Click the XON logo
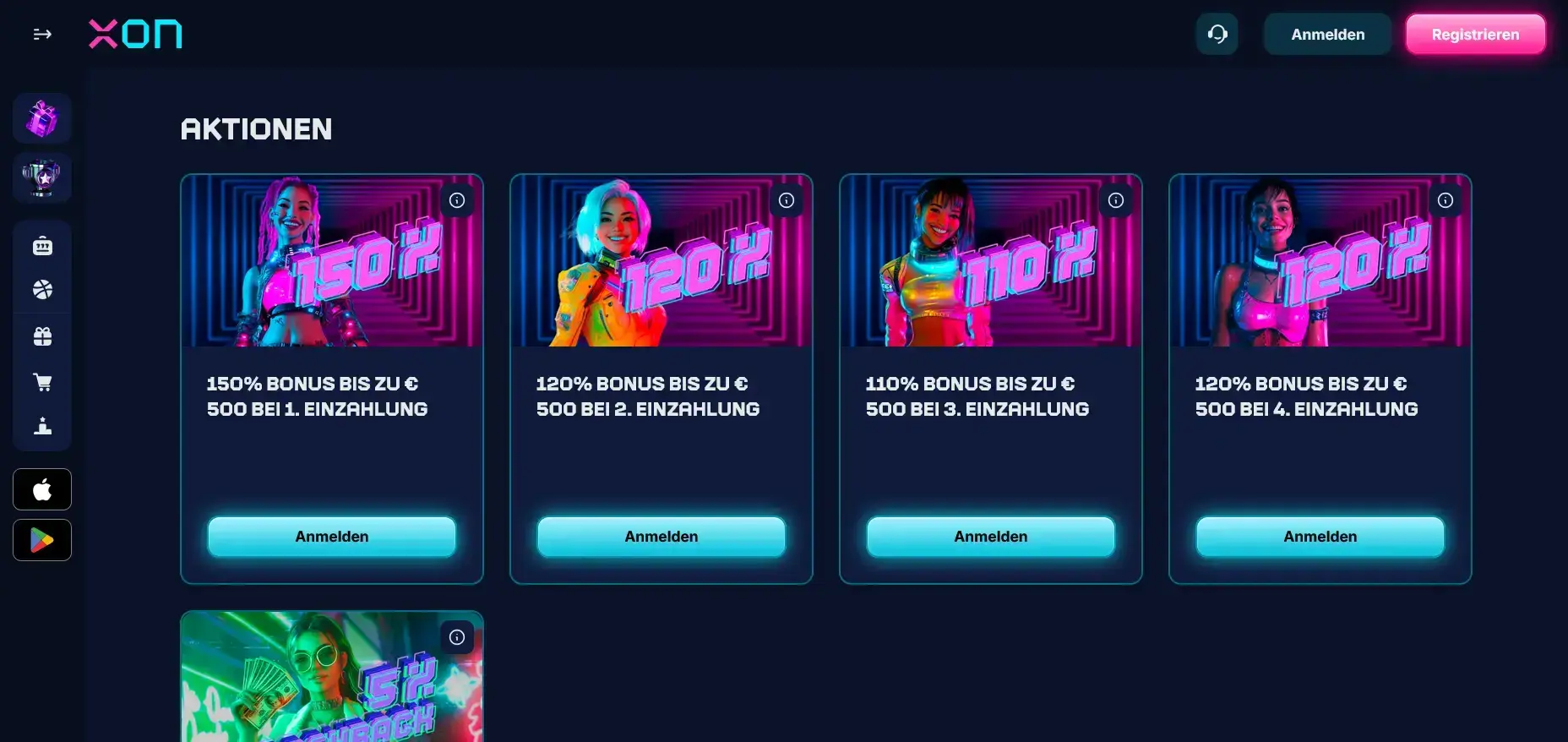 (135, 35)
